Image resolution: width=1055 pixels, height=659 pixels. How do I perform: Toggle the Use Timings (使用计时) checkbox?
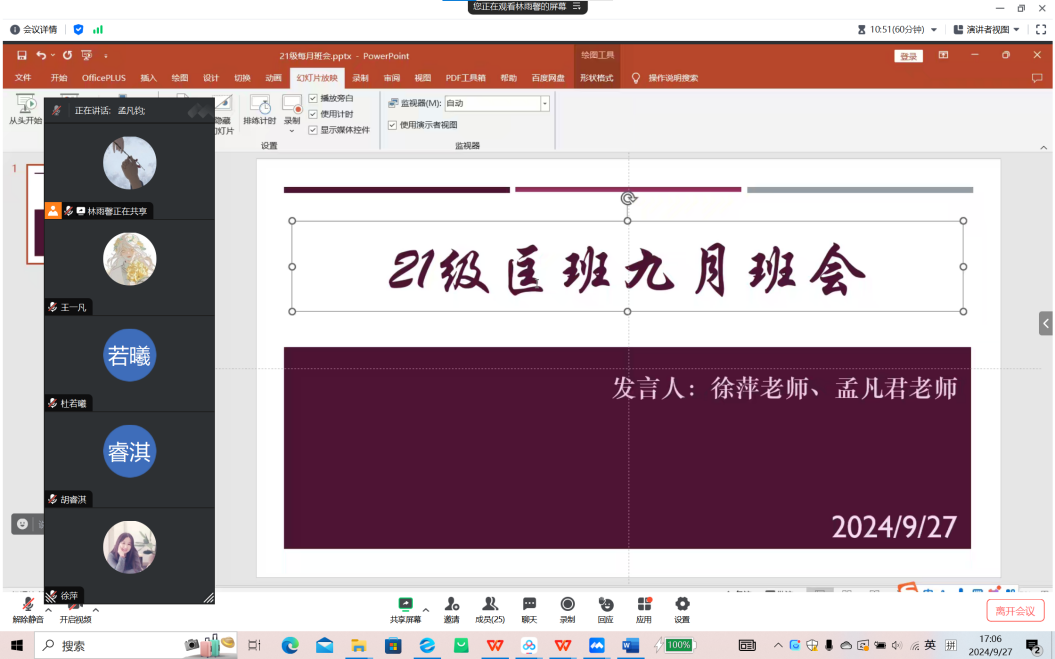(313, 114)
